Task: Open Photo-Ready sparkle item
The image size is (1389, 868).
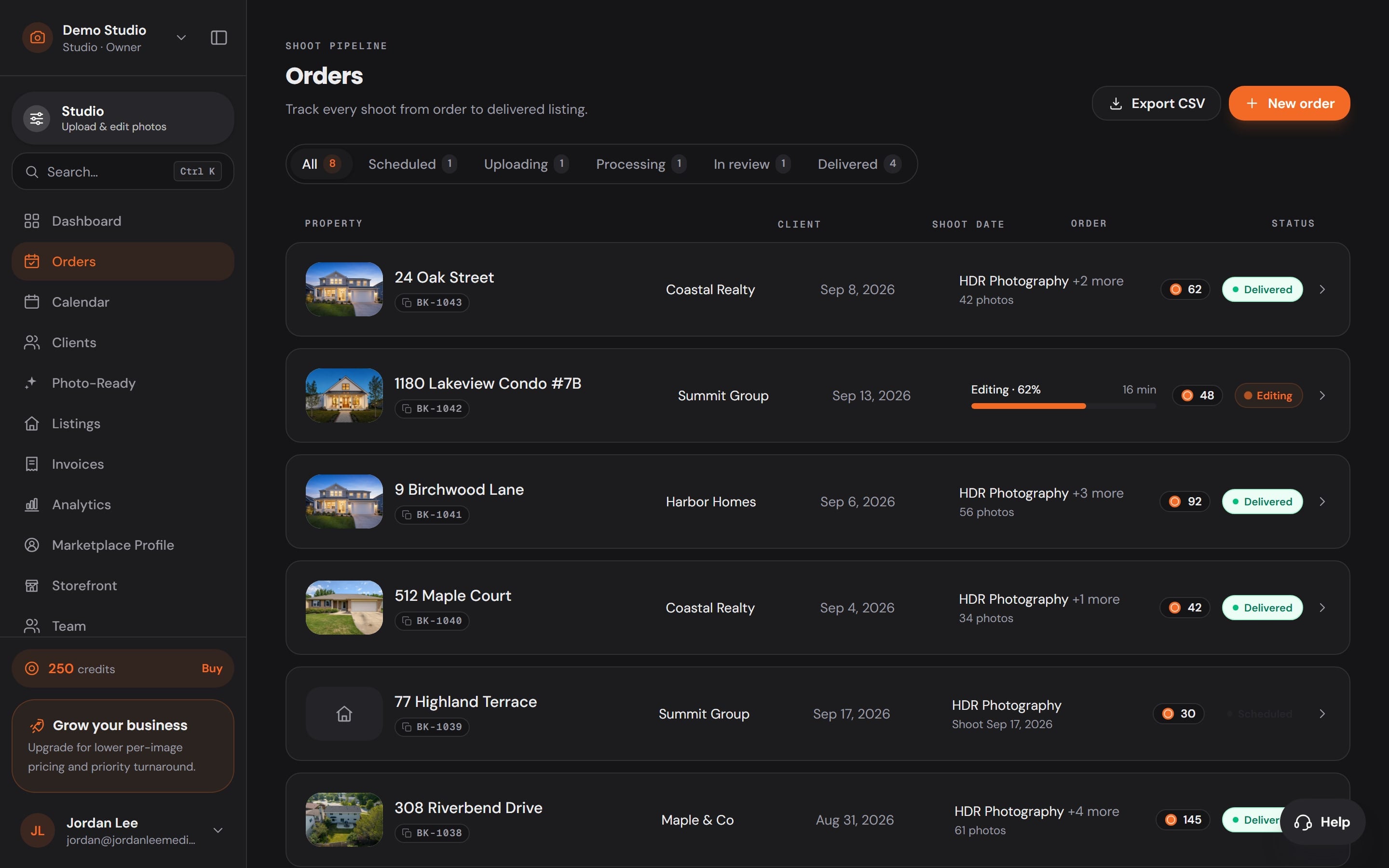Action: [123, 383]
